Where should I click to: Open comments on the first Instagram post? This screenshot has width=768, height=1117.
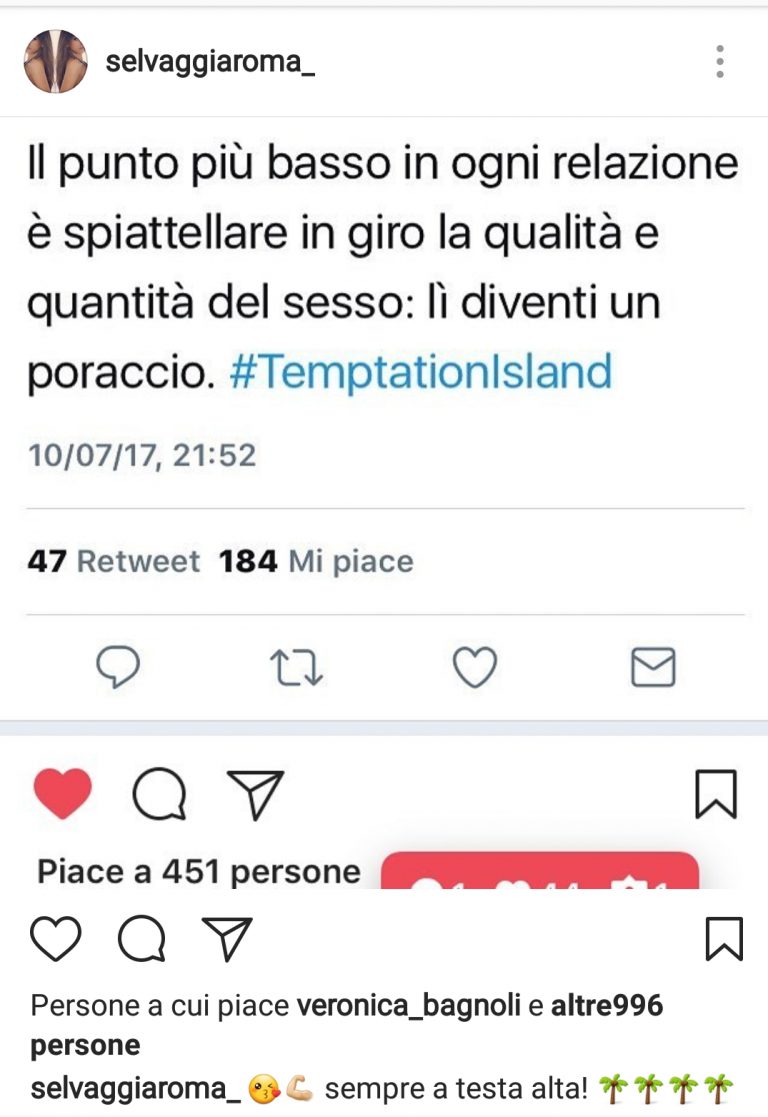tap(160, 794)
